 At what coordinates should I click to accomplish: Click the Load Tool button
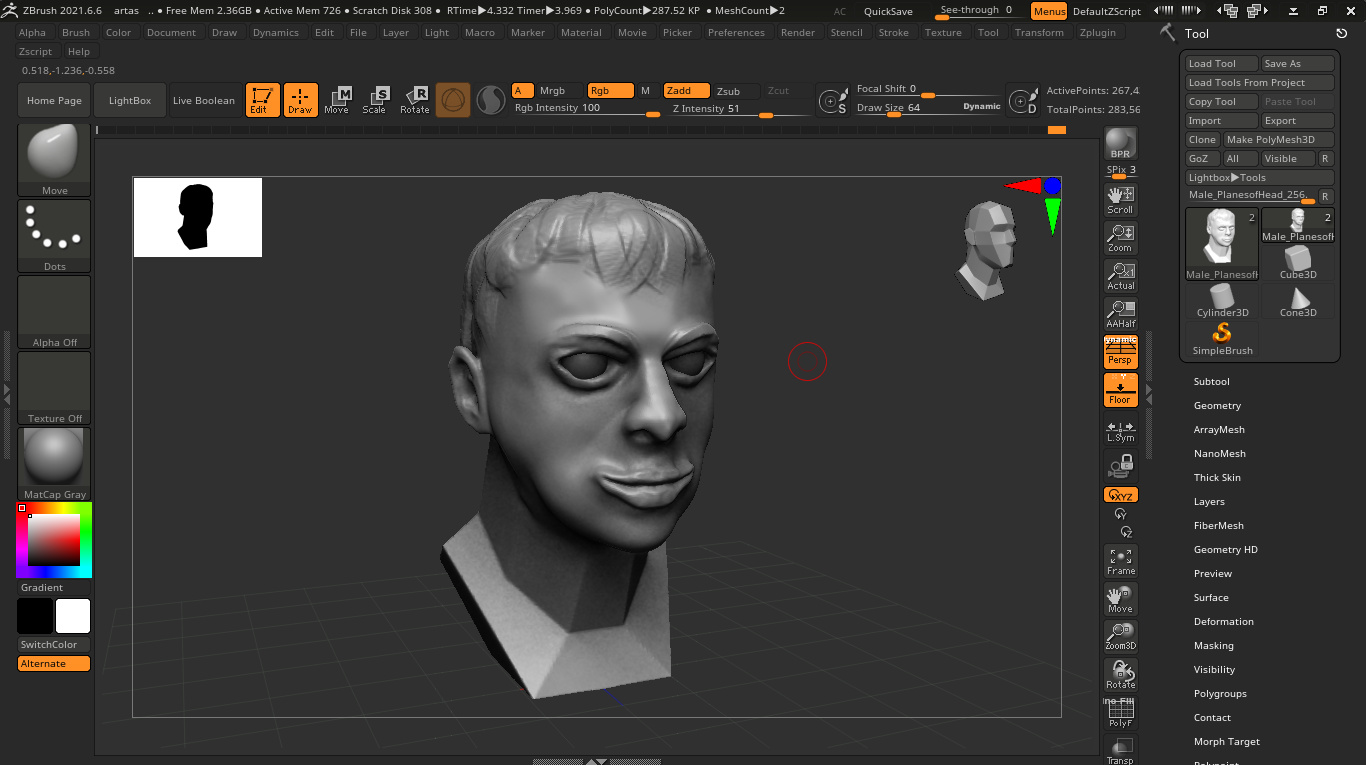[x=1221, y=64]
